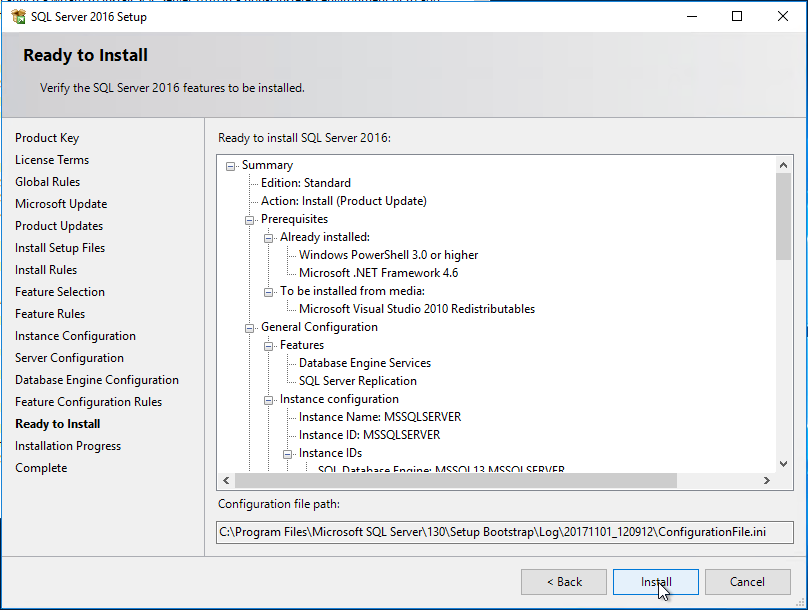808x610 pixels.
Task: Select the Microsoft Update step
Action: (61, 204)
